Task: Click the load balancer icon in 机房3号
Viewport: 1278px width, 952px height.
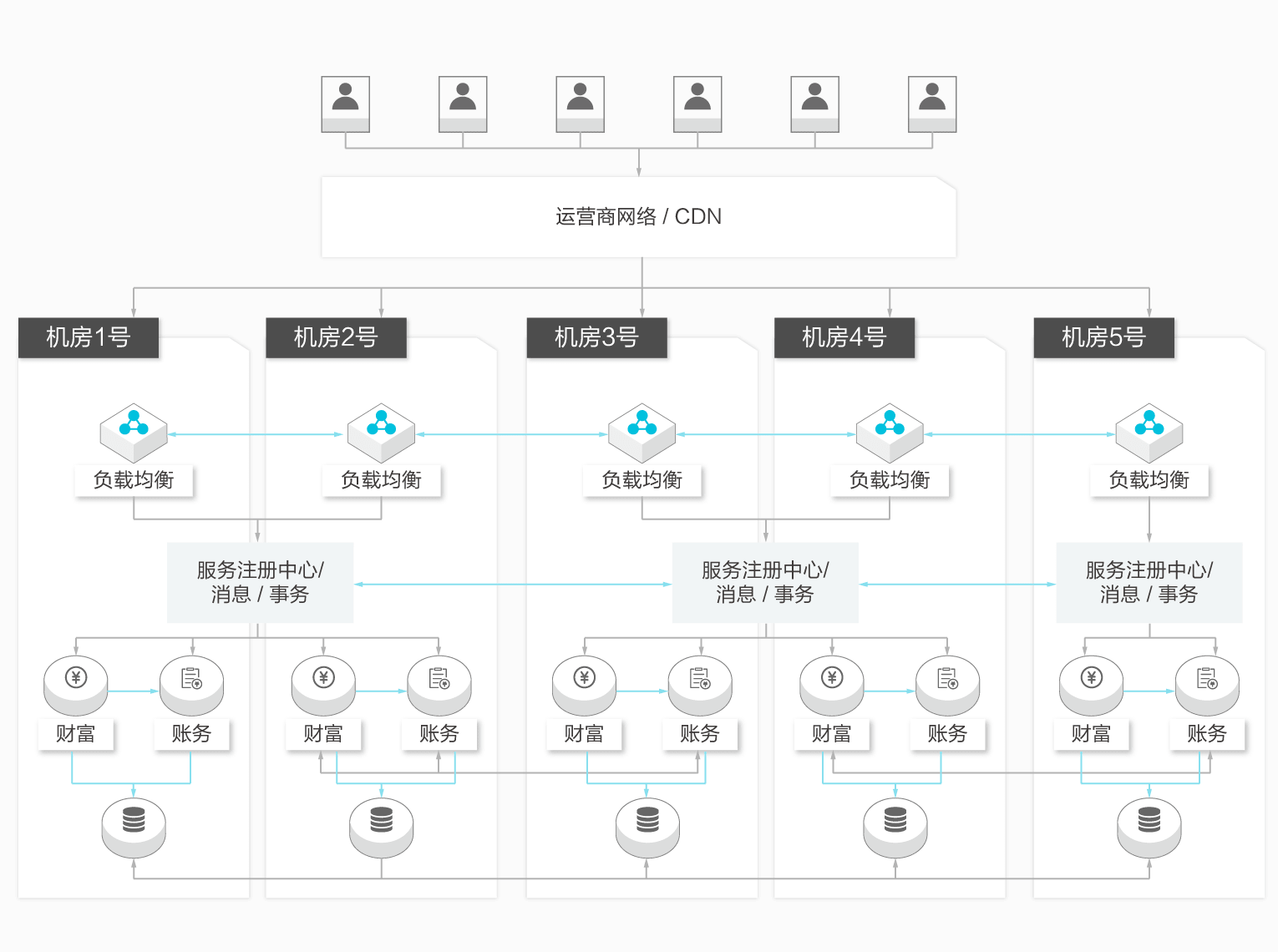Action: [x=642, y=433]
